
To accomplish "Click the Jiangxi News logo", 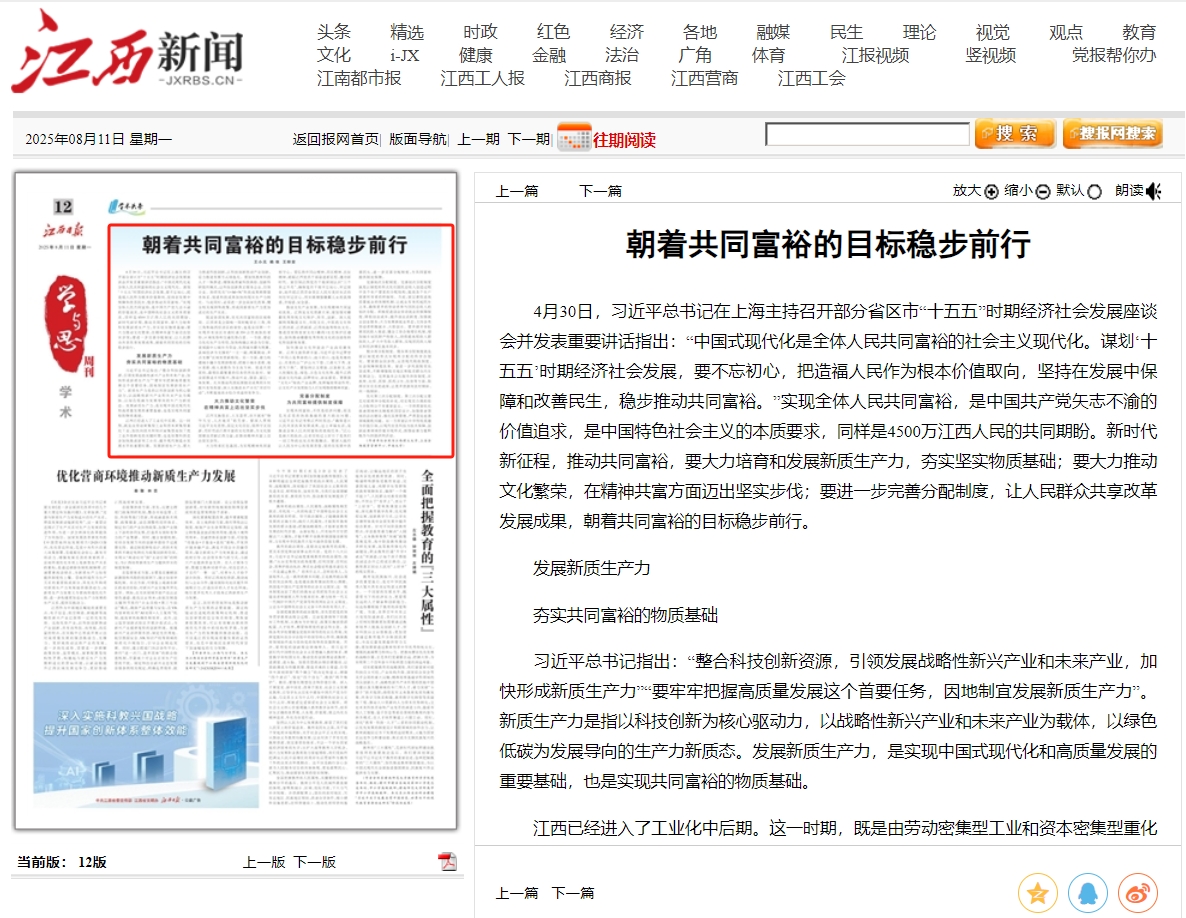I will pos(128,52).
